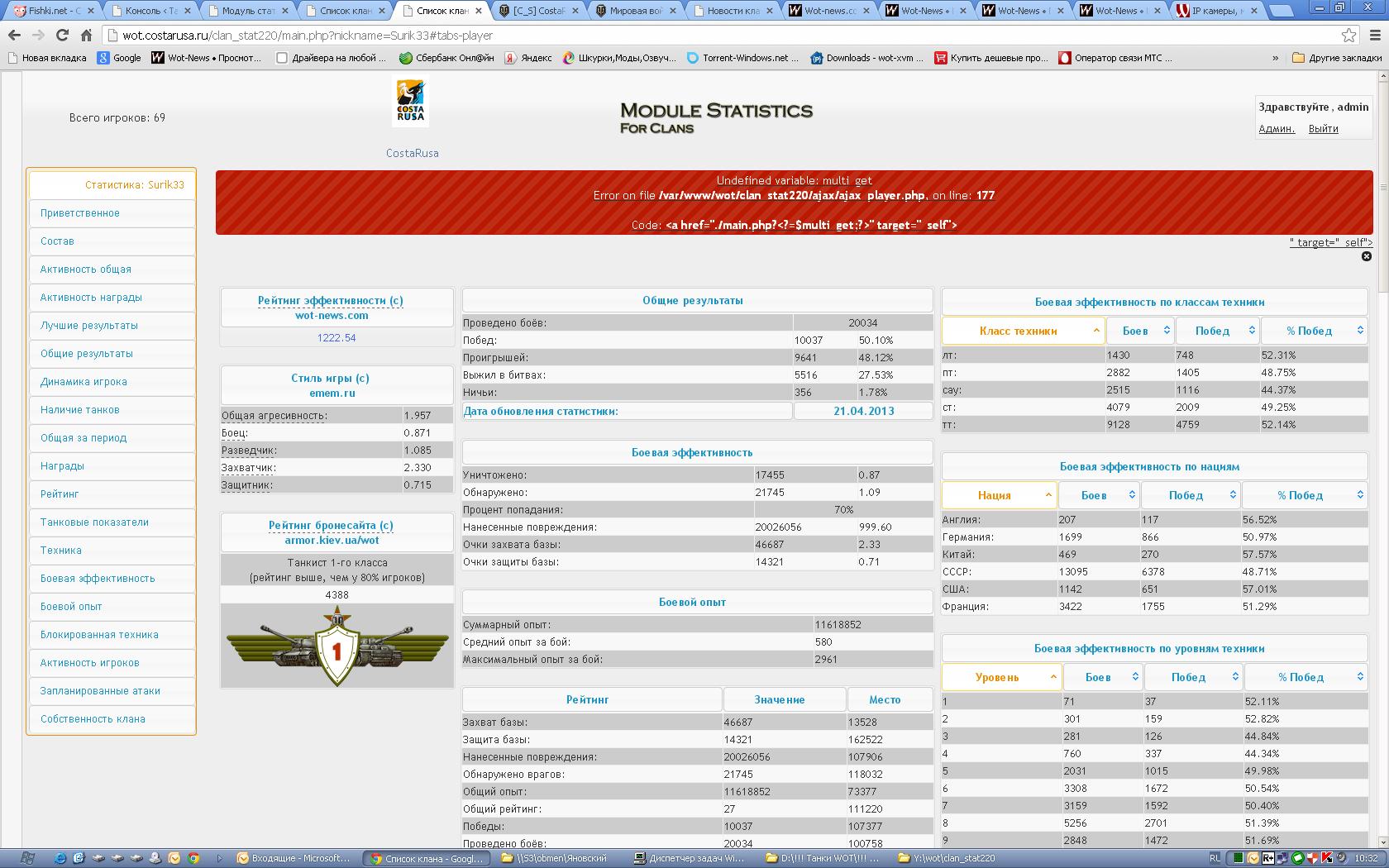Select Лучшие результаты in sidebar
Screen dimensions: 1389x868
(x=89, y=326)
